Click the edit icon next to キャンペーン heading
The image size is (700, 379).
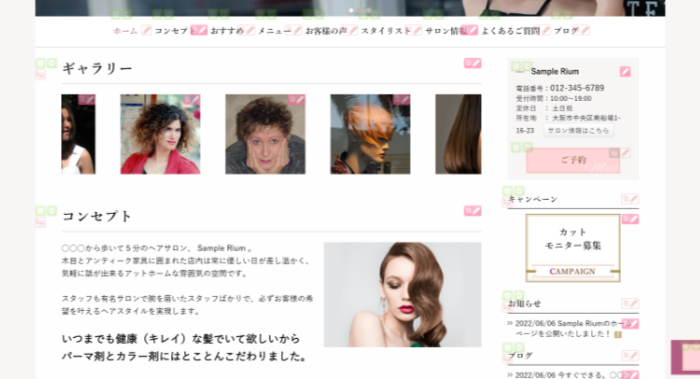point(630,199)
